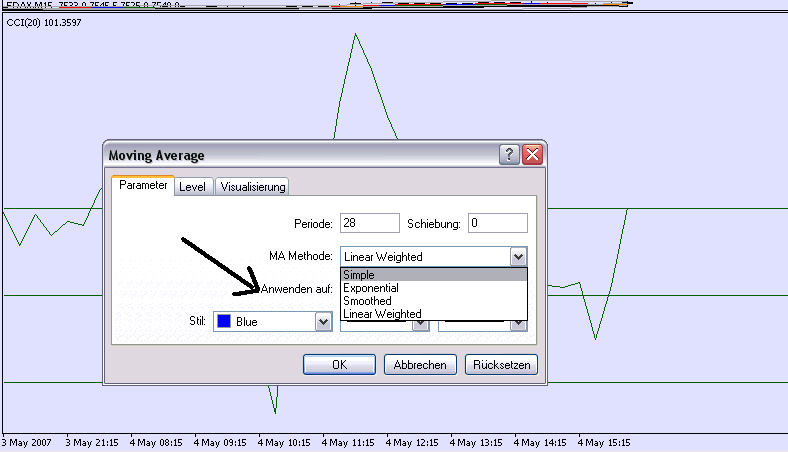Viewport: 788px width, 452px height.
Task: Close the Moving Average dialog
Action: tap(533, 154)
